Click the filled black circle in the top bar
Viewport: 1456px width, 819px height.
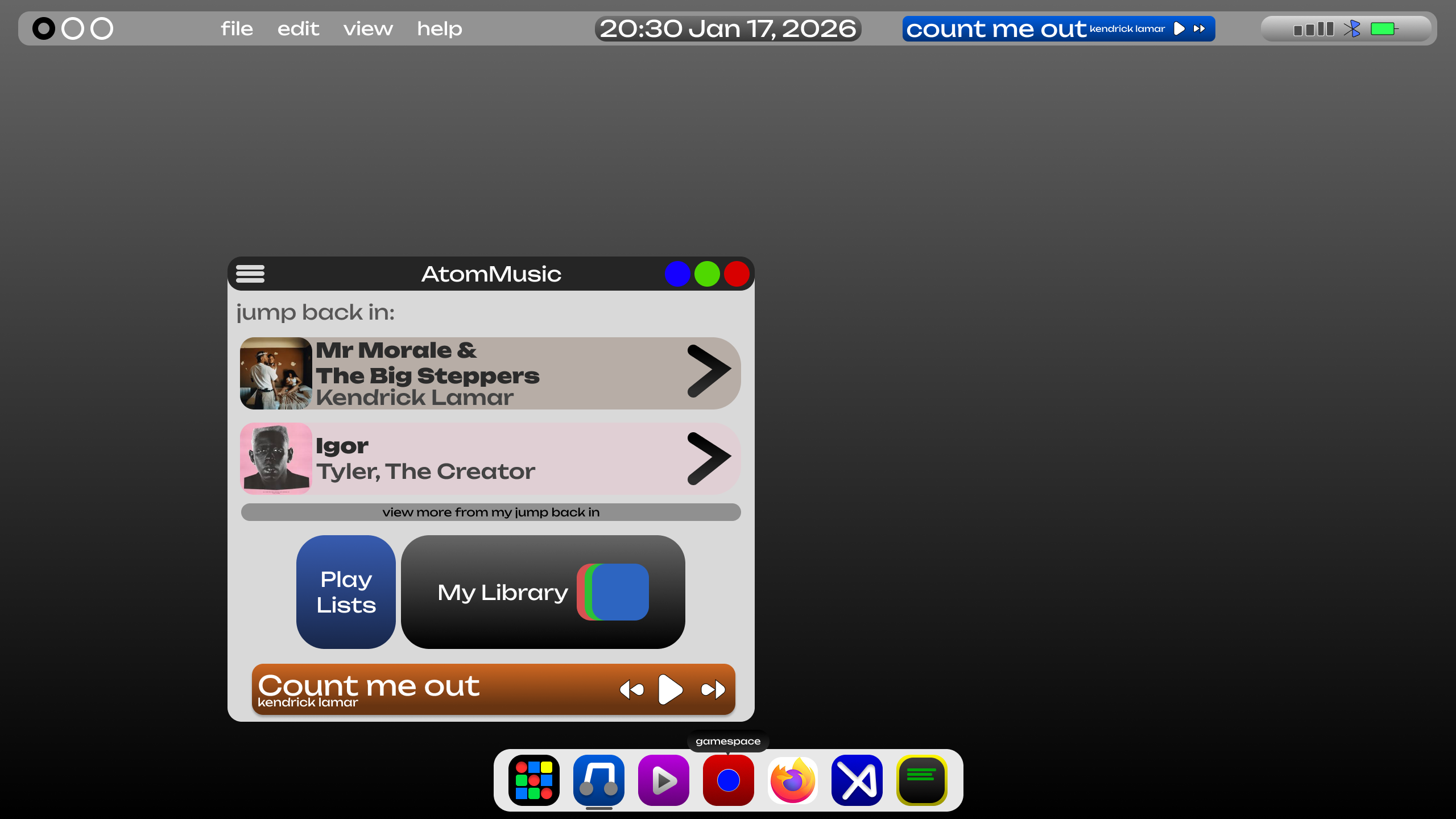(x=44, y=28)
